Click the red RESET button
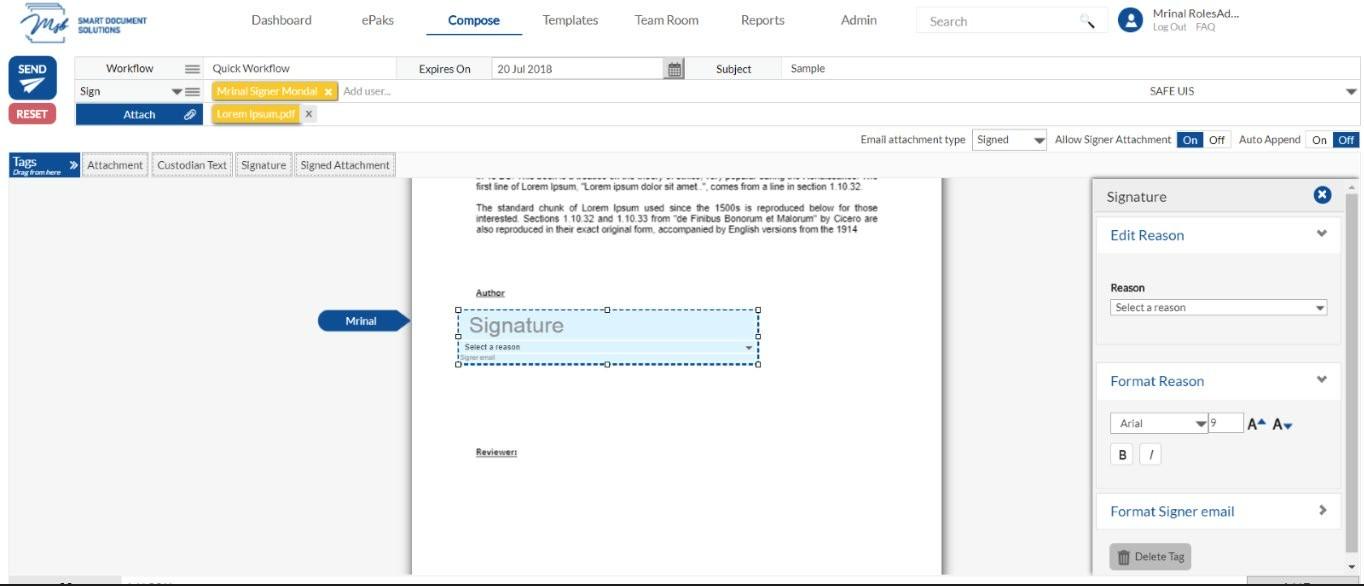This screenshot has width=1364, height=586. coord(32,114)
